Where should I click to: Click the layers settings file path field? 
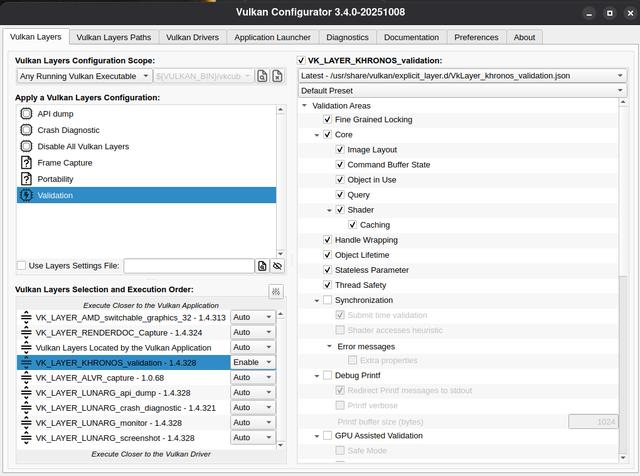click(x=189, y=266)
